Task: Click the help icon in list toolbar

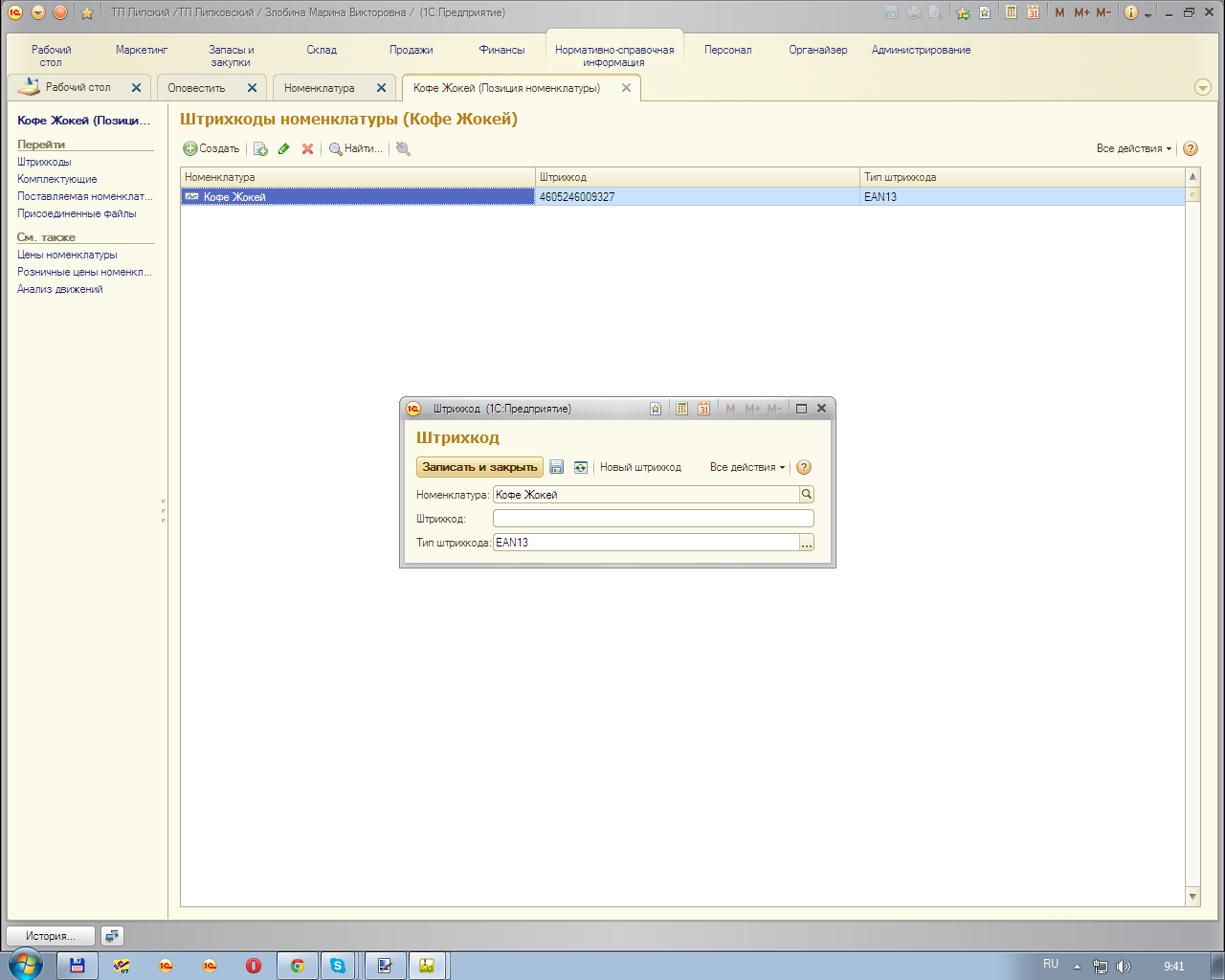Action: (x=1191, y=148)
